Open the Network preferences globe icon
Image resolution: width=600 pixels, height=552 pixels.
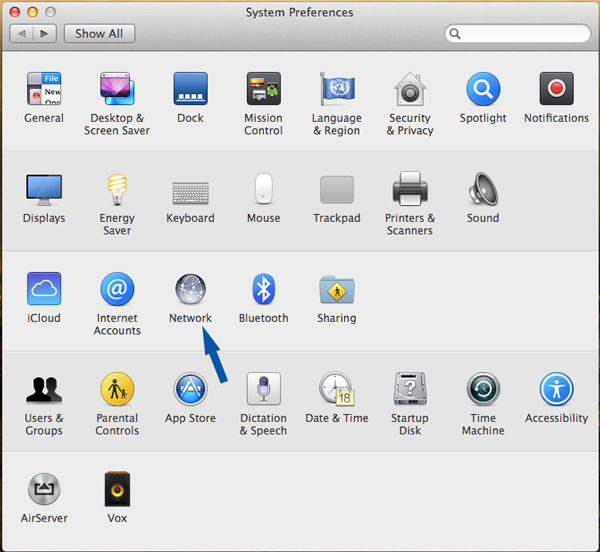coord(191,288)
